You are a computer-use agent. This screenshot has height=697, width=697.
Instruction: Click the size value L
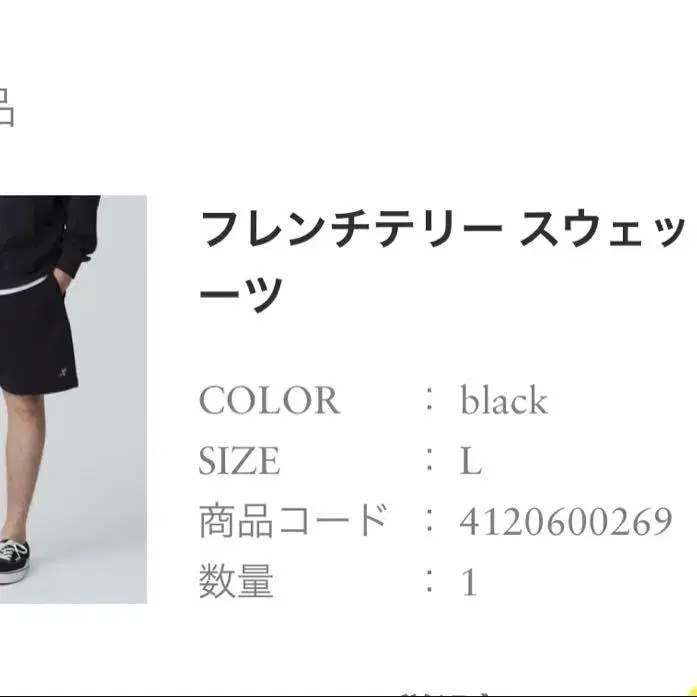(471, 461)
